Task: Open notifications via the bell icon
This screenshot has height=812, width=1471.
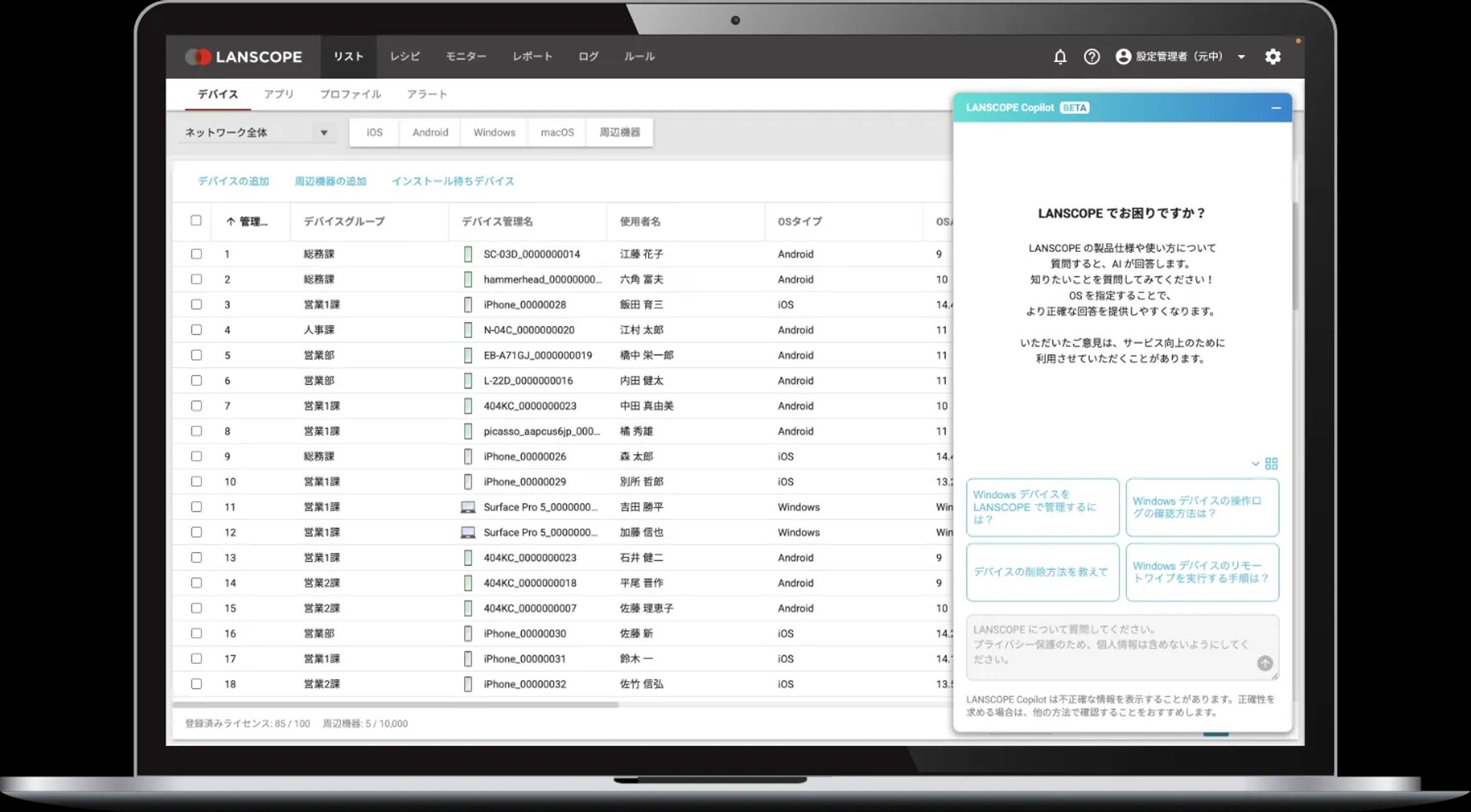Action: [1059, 57]
